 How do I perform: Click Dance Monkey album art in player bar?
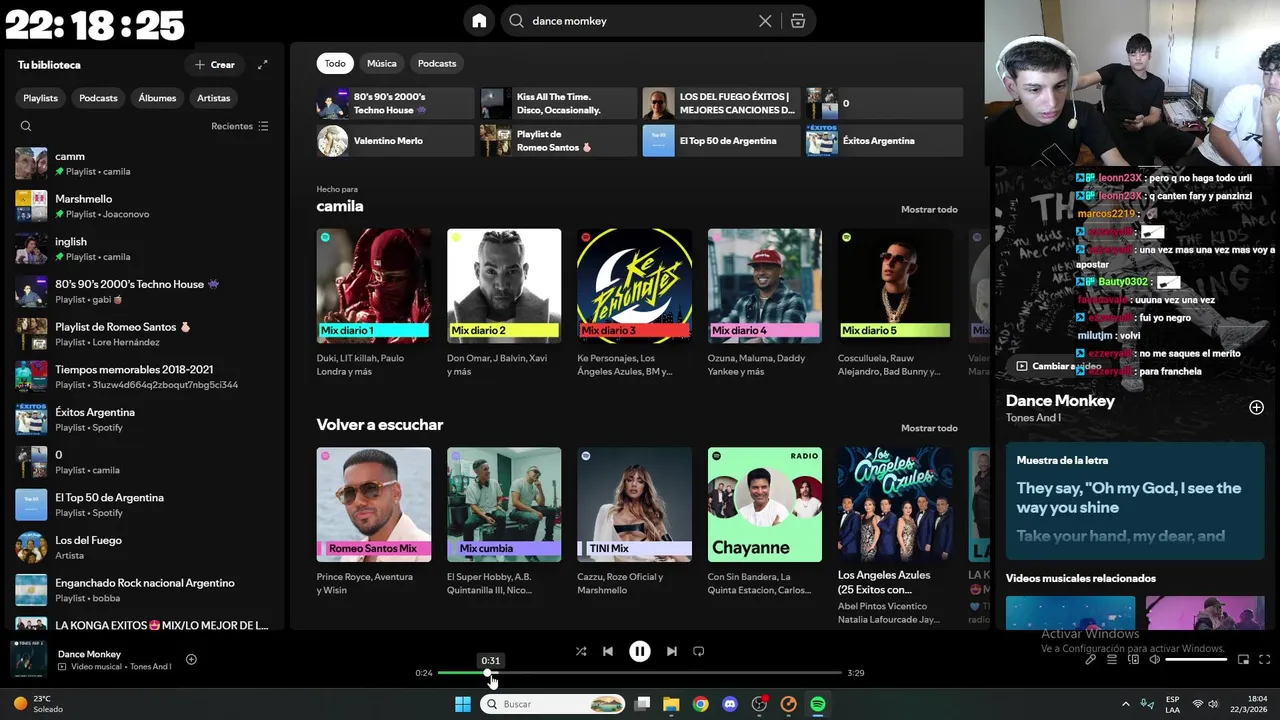28,659
